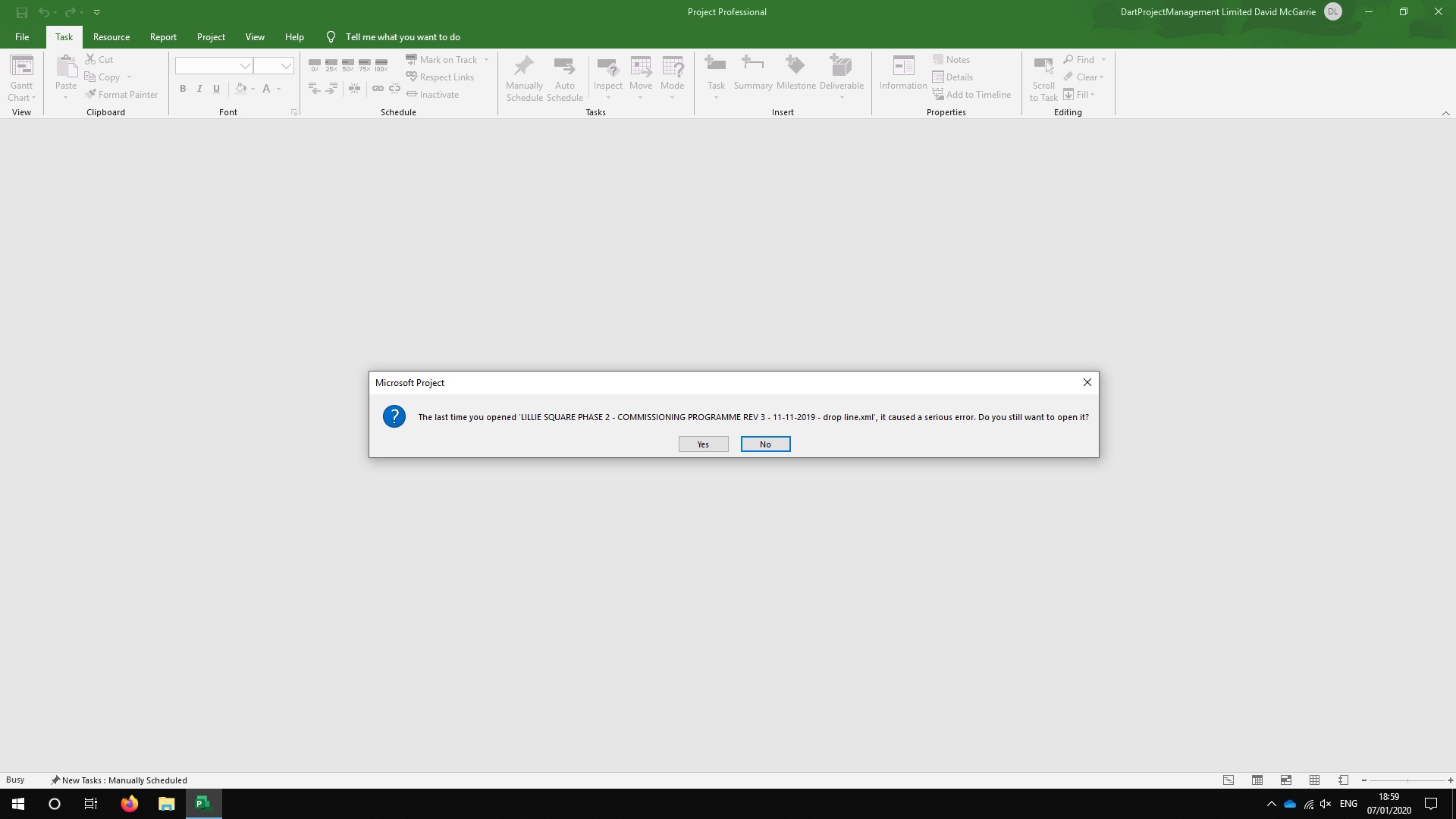Click the Milestone insert icon
1456x819 pixels.
795,67
